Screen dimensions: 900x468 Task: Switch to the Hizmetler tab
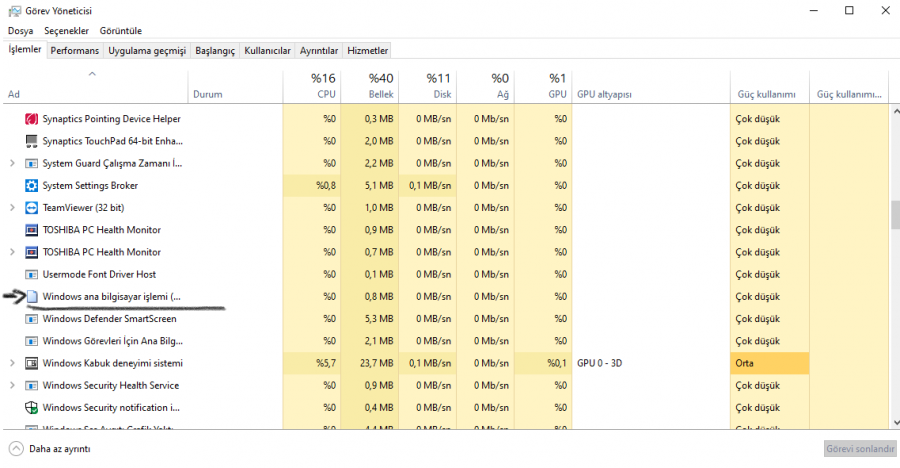click(x=368, y=51)
